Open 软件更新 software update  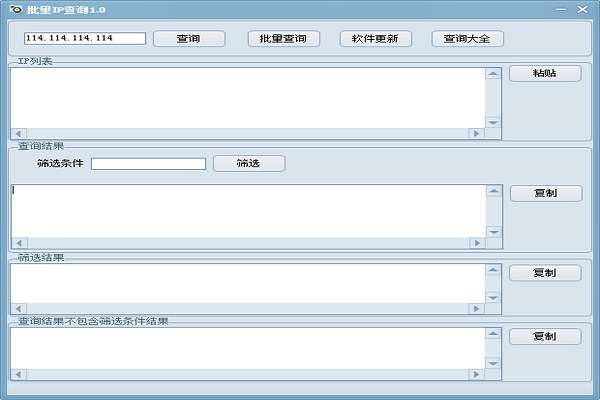pos(375,39)
